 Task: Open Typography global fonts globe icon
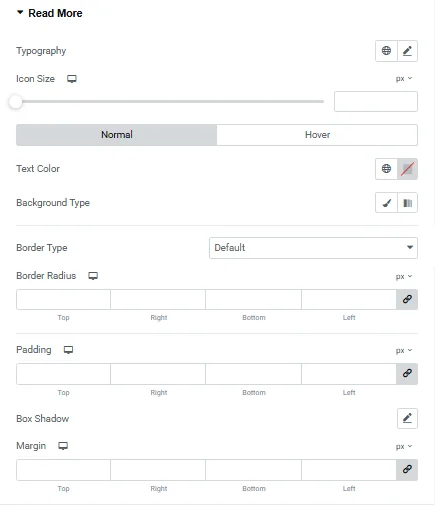(x=386, y=51)
